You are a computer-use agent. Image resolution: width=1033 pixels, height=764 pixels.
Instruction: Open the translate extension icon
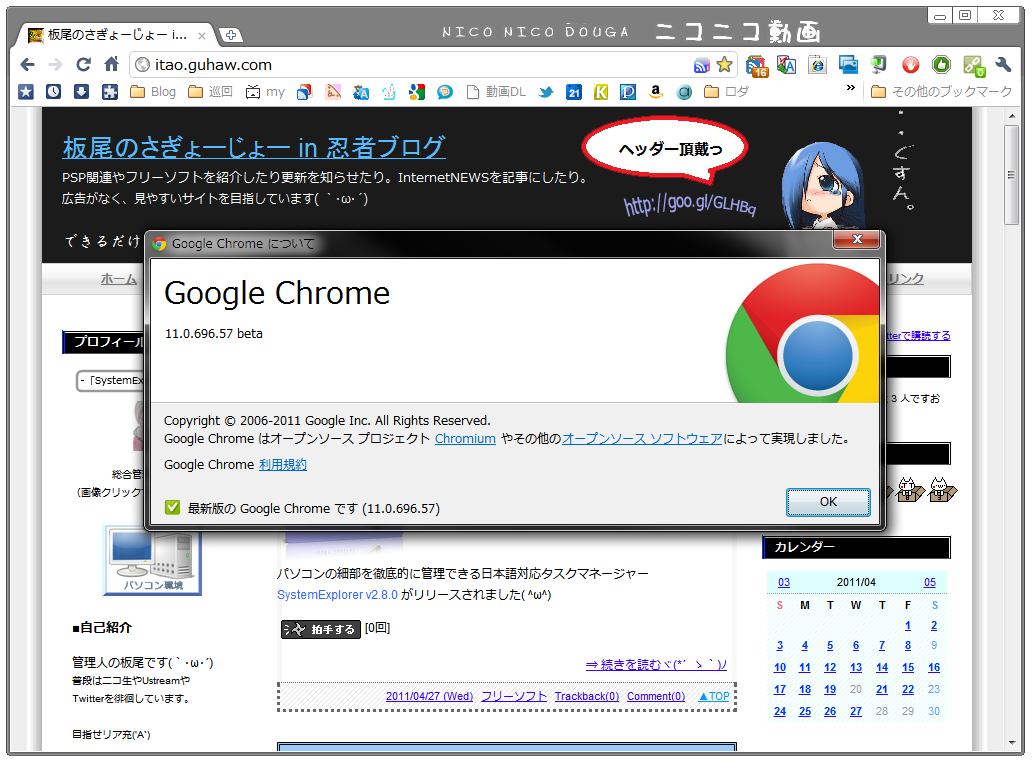[x=786, y=65]
